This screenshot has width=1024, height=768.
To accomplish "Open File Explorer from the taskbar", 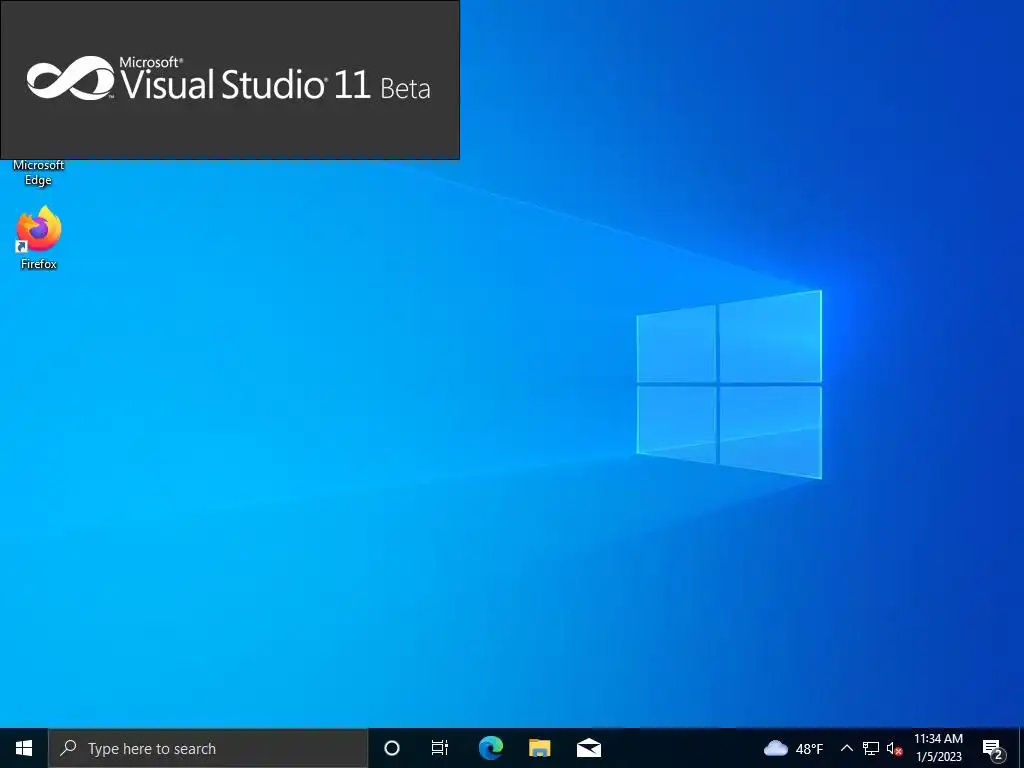I will click(x=539, y=748).
